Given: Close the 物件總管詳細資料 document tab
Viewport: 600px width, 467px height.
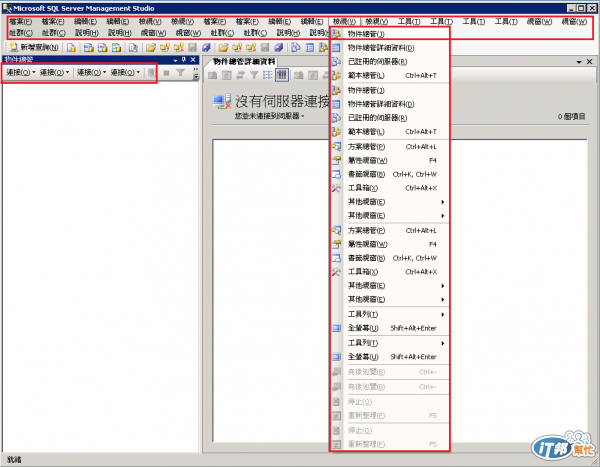Looking at the screenshot, I should (x=590, y=62).
